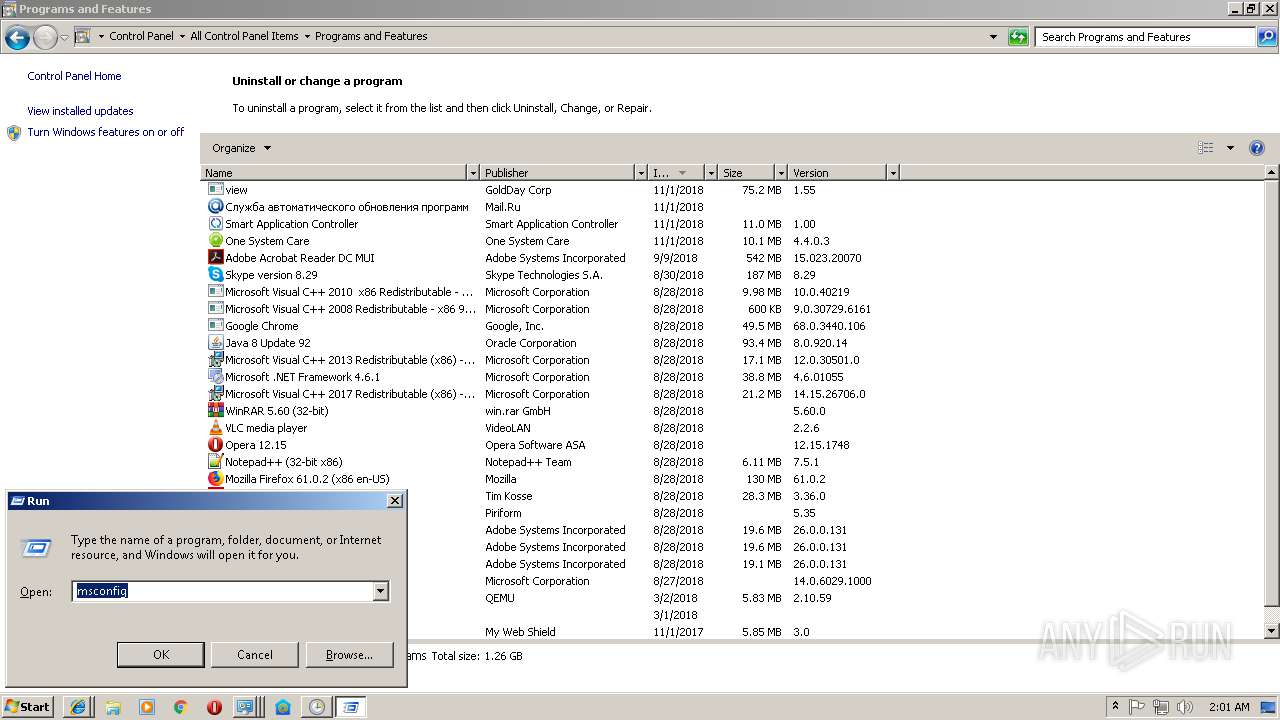Click Control Panel breadcrumb segment
The height and width of the screenshot is (720, 1280).
(141, 36)
